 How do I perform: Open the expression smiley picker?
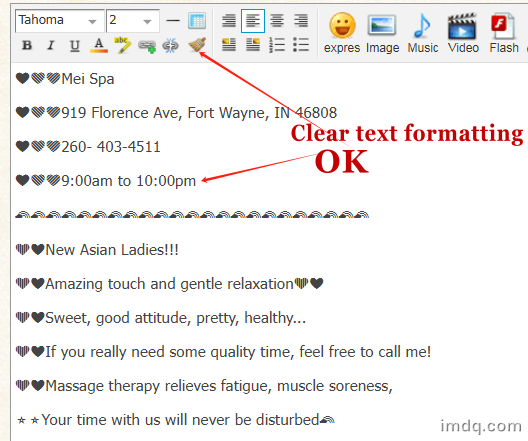pyautogui.click(x=342, y=33)
